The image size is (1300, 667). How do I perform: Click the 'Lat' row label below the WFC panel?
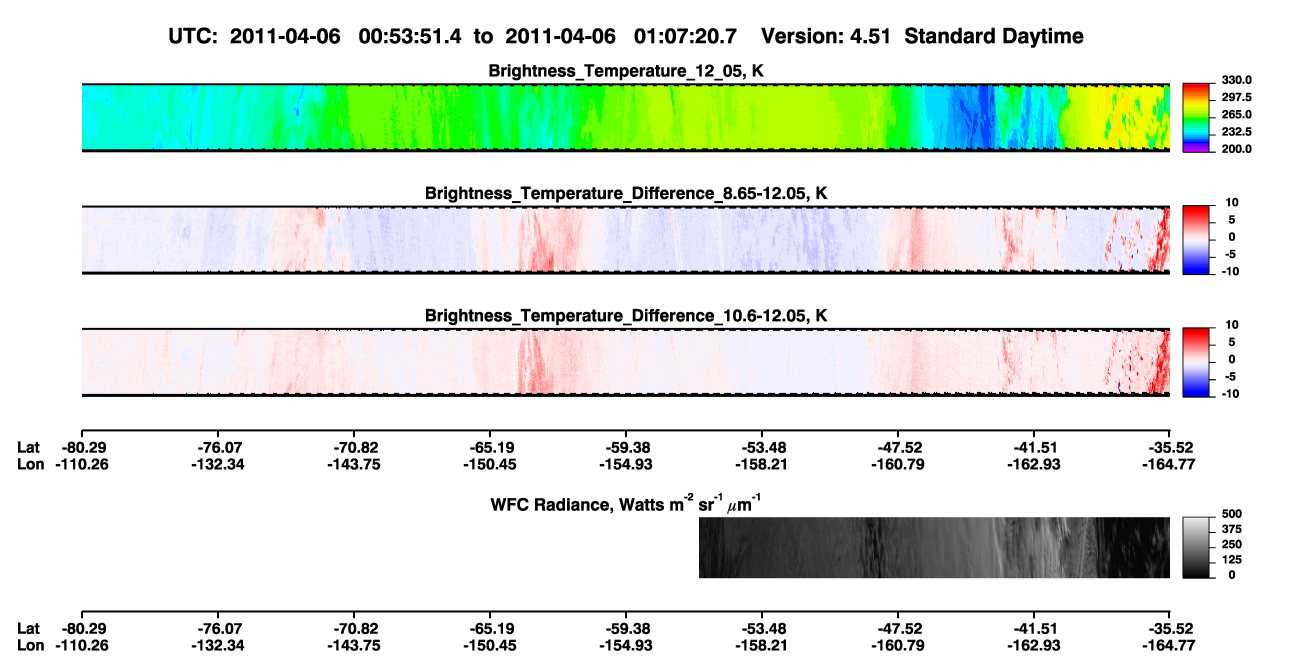tap(29, 629)
